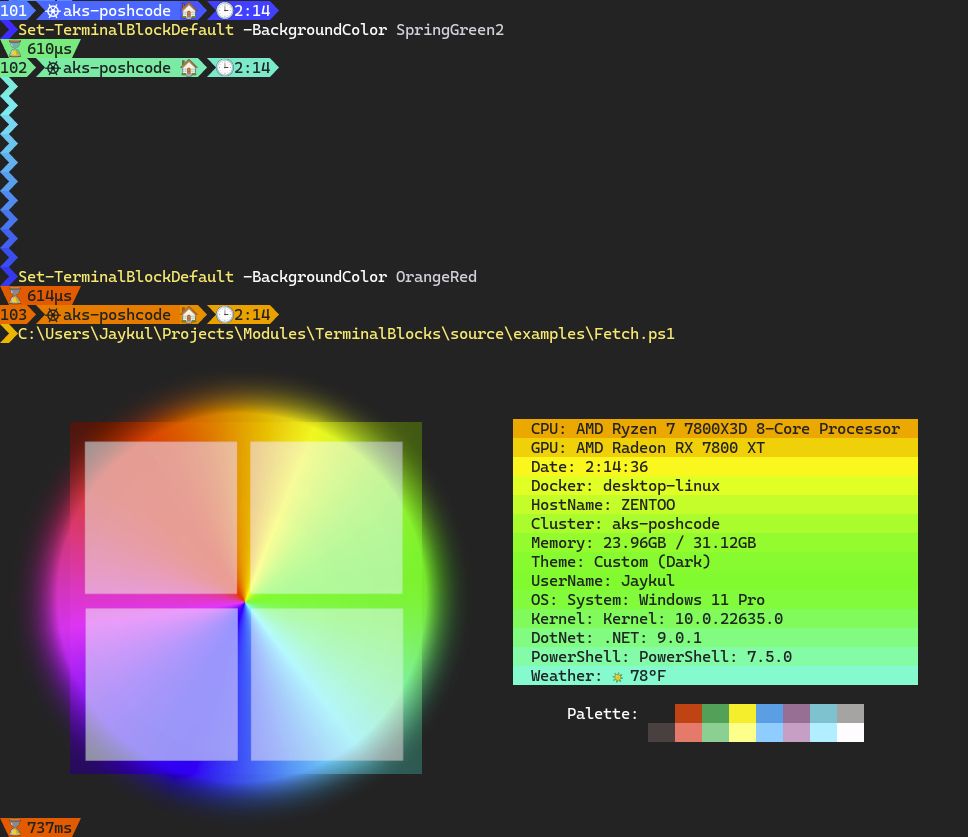The height and width of the screenshot is (837, 968).
Task: Click the hourglass icon beside 610µs
Action: point(15,49)
